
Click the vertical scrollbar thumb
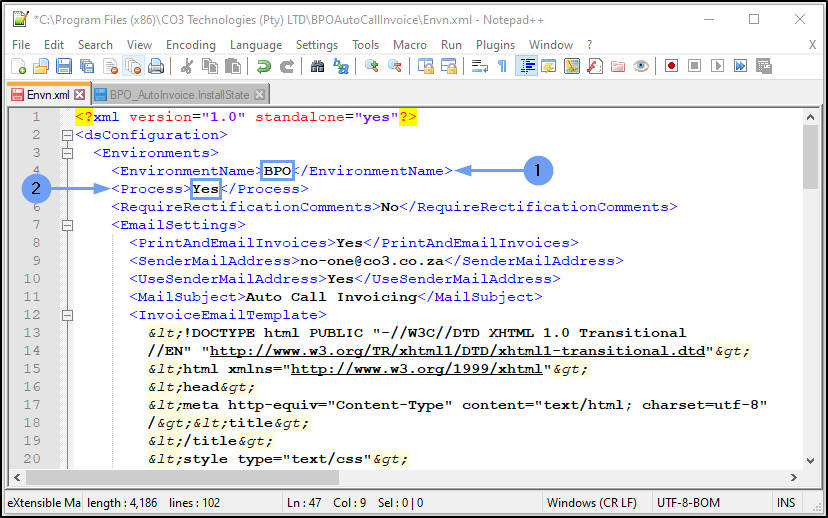pyautogui.click(x=810, y=155)
